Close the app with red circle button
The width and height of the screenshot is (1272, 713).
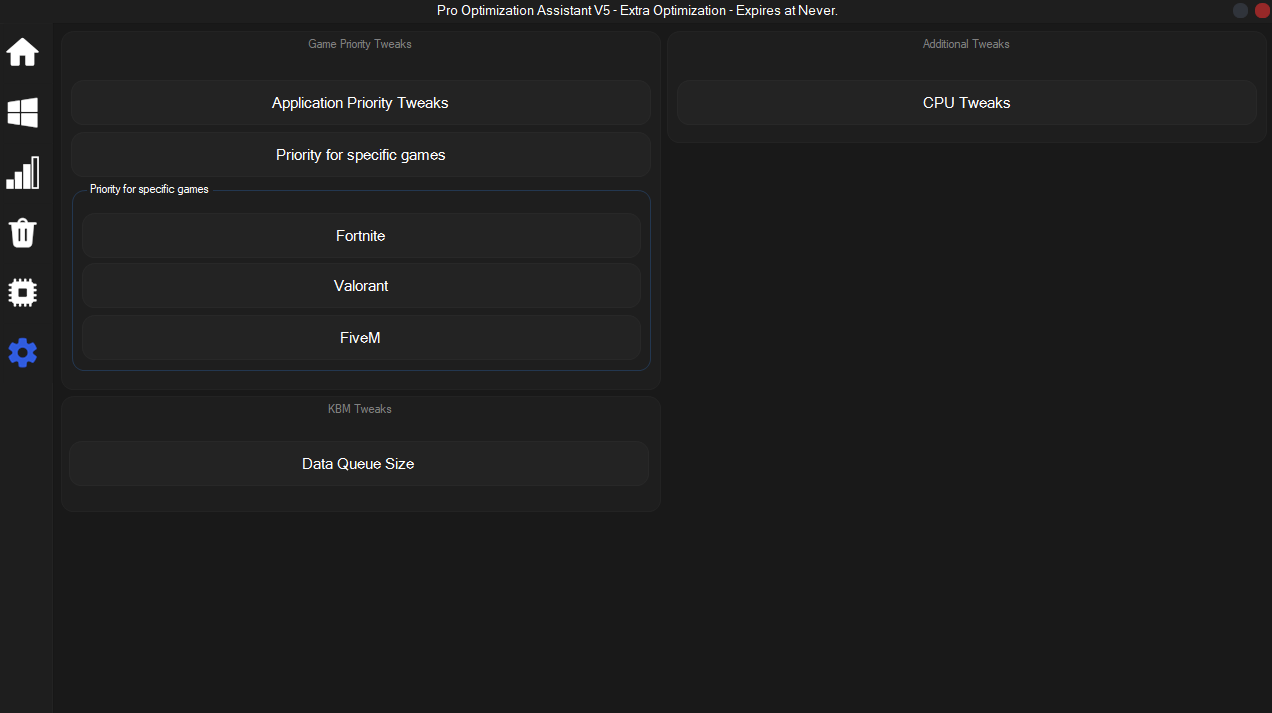[x=1262, y=10]
